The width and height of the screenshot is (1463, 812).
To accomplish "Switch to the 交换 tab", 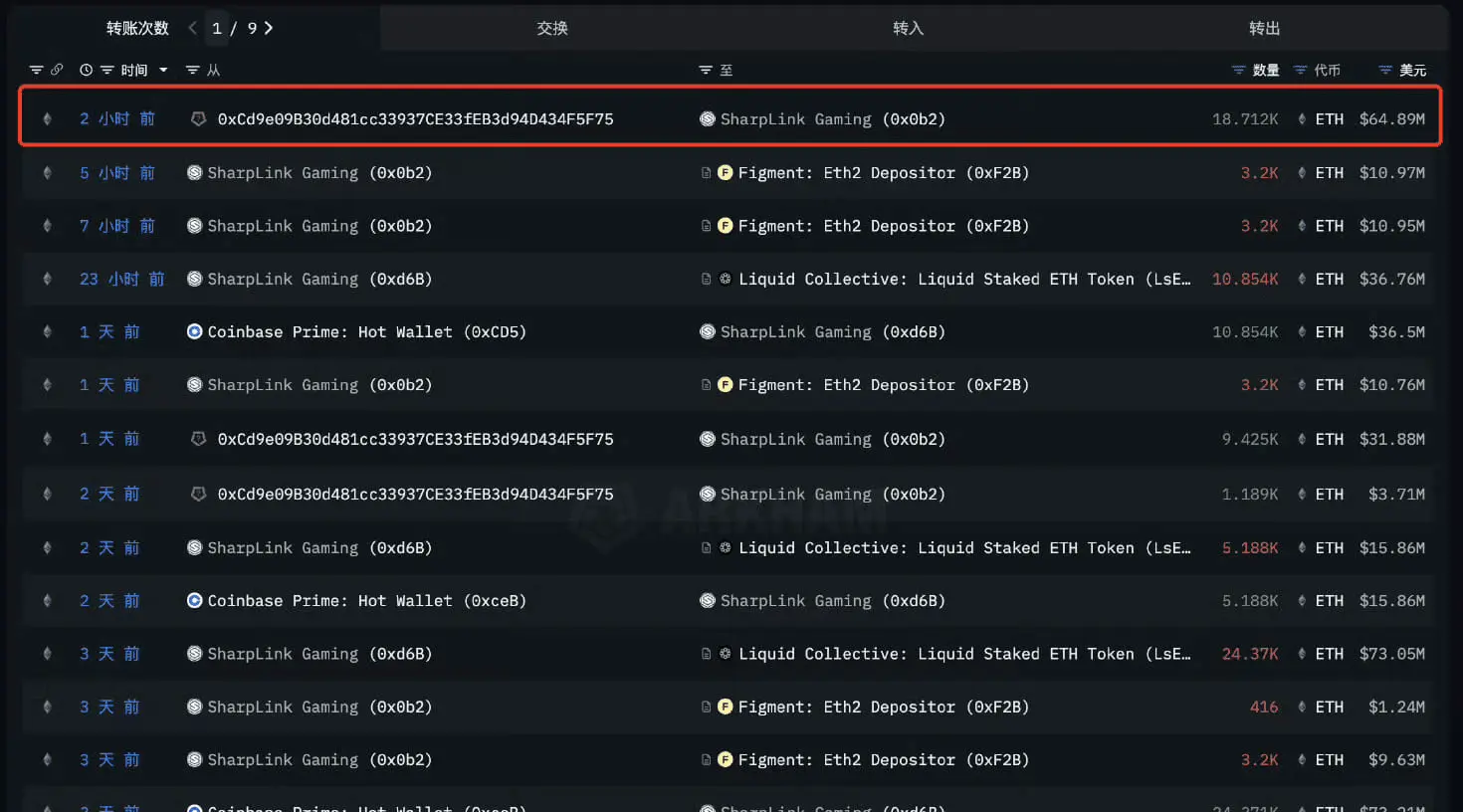I will [552, 28].
